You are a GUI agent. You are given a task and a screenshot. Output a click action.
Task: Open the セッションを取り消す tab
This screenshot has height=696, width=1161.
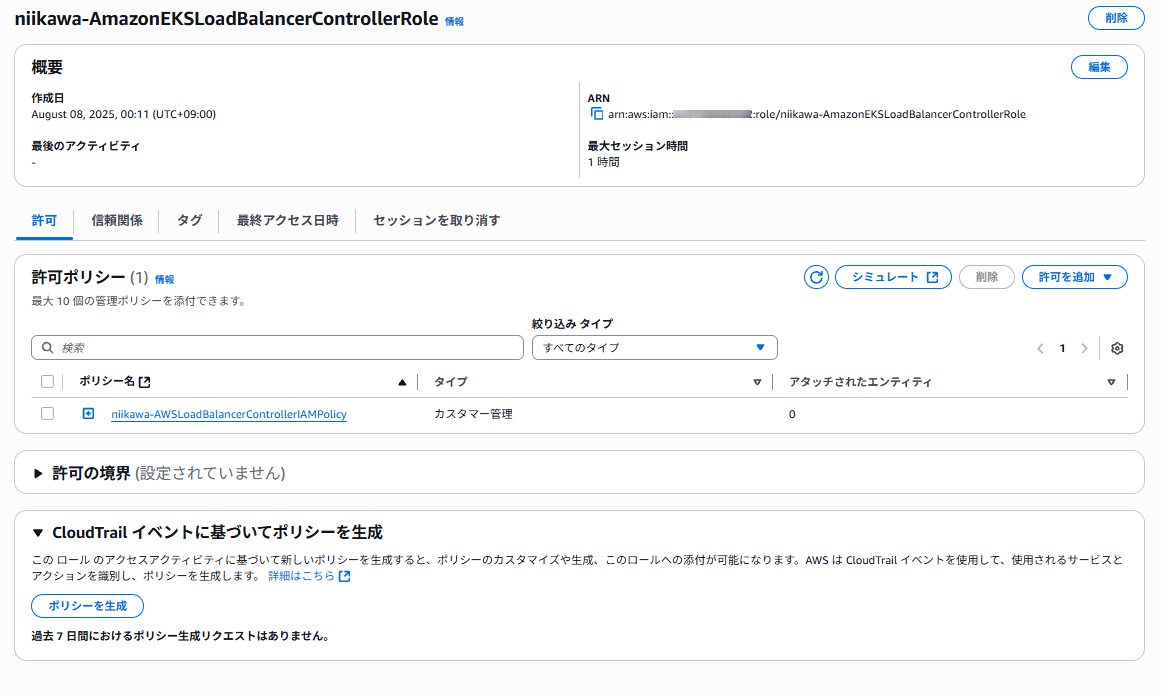[x=436, y=221]
